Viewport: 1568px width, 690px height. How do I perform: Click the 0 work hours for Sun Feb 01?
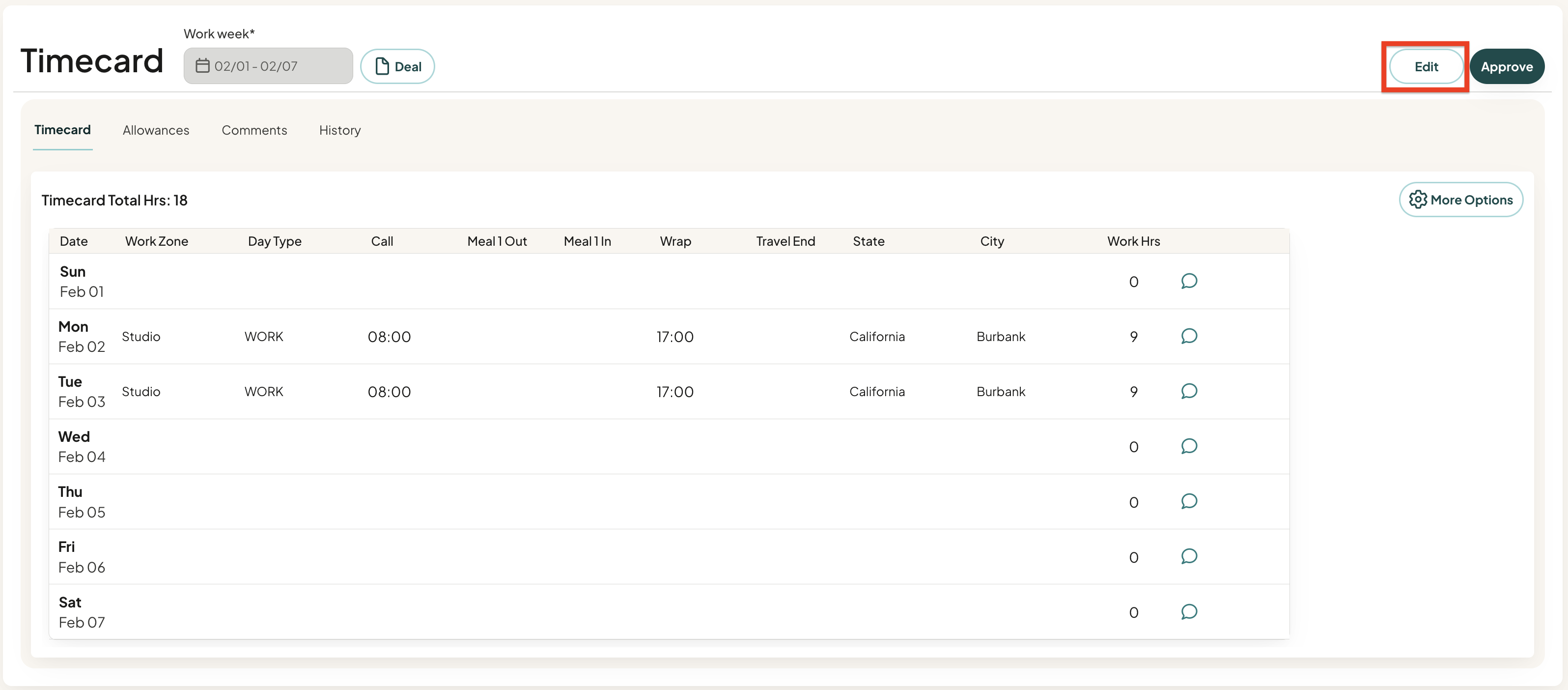[1133, 282]
